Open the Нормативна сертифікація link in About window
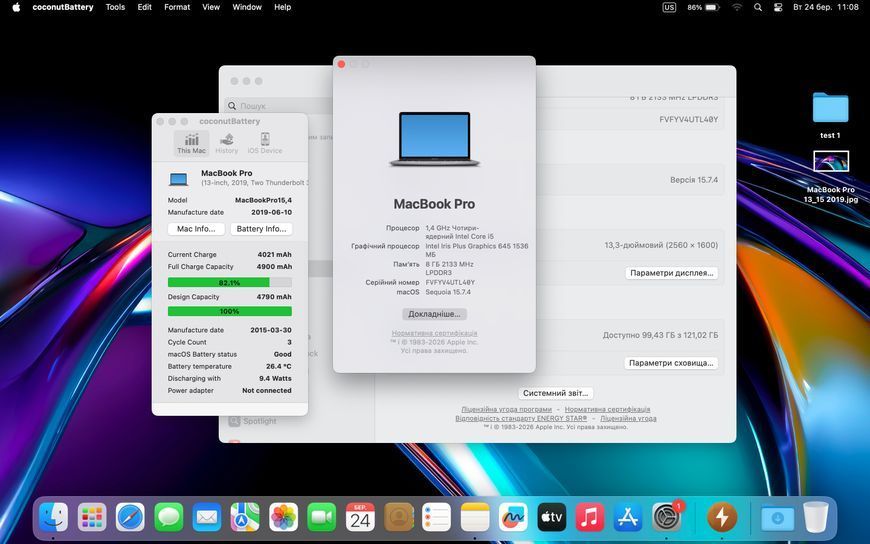The height and width of the screenshot is (544, 870). coord(434,333)
